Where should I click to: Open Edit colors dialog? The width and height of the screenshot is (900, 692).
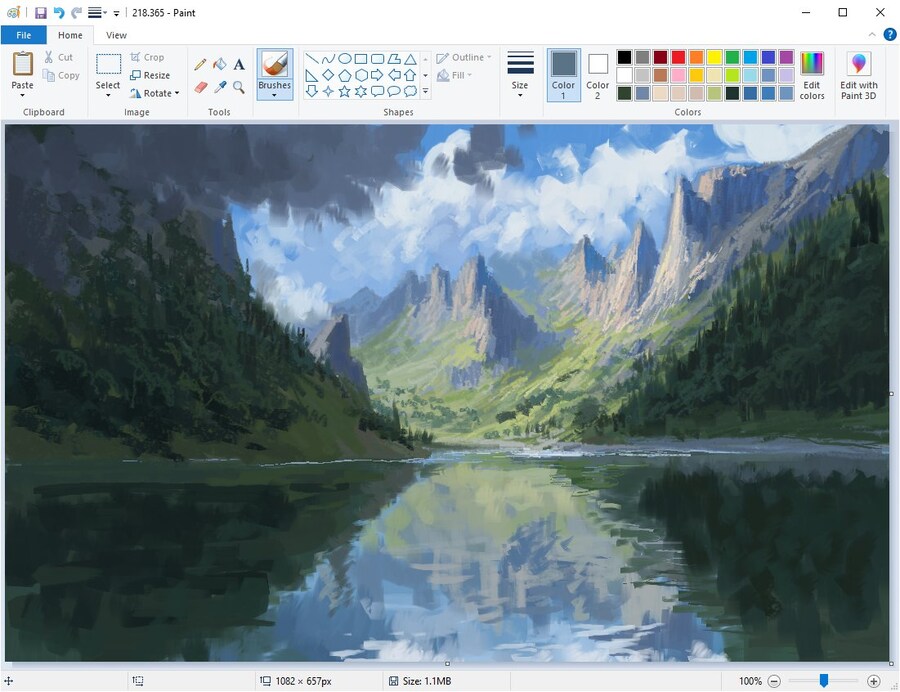812,75
